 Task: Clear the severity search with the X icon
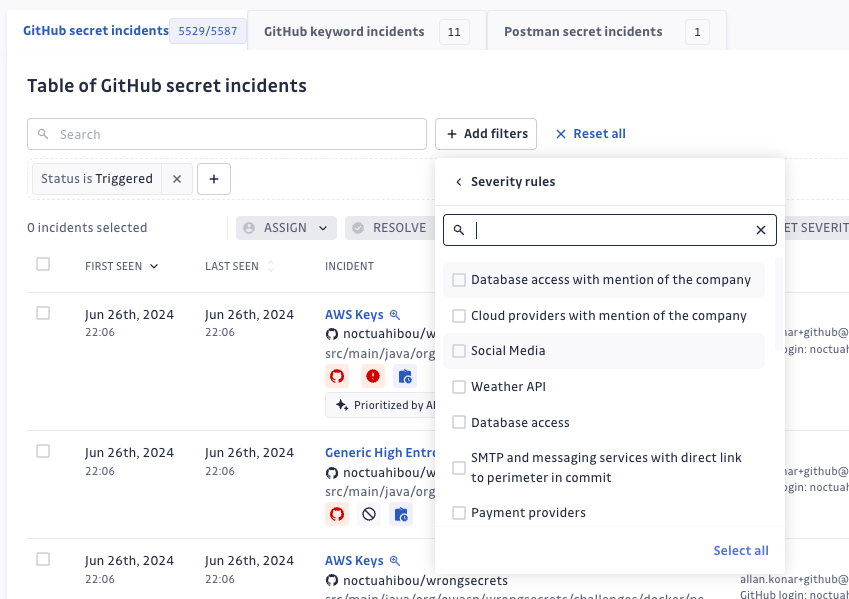pos(760,230)
